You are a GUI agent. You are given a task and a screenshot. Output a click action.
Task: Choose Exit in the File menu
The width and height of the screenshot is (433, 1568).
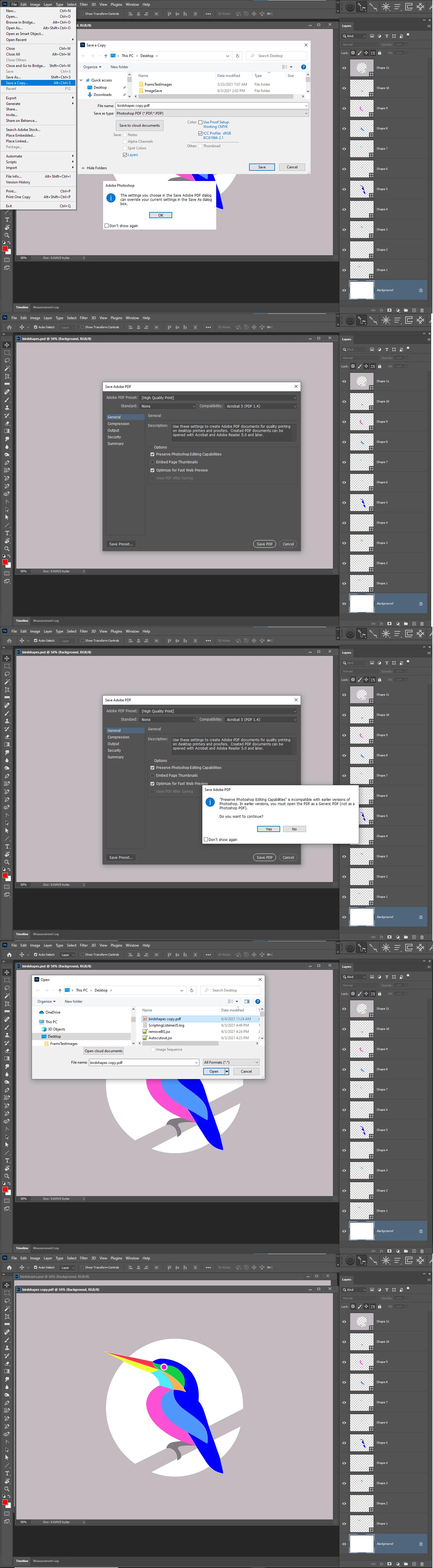38,206
